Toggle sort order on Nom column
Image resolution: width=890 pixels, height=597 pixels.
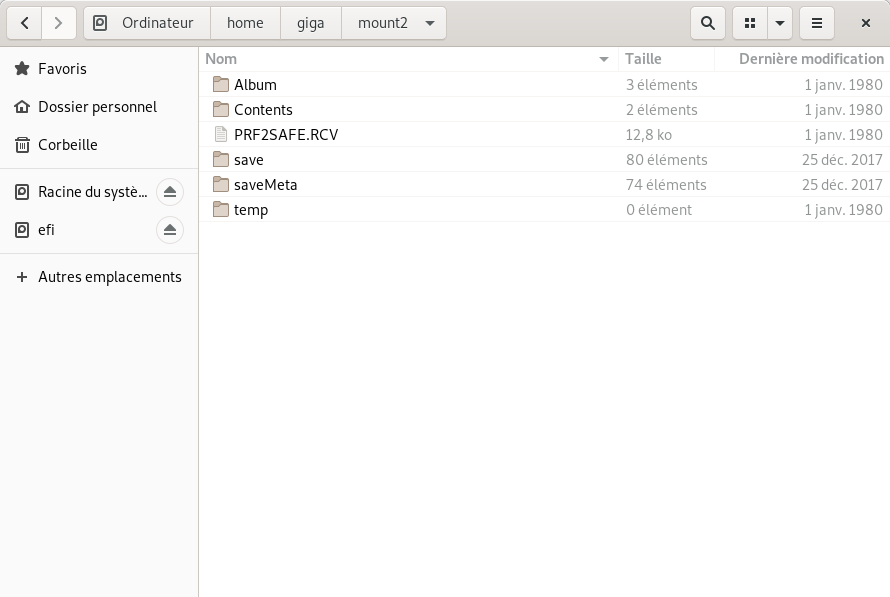coord(603,60)
